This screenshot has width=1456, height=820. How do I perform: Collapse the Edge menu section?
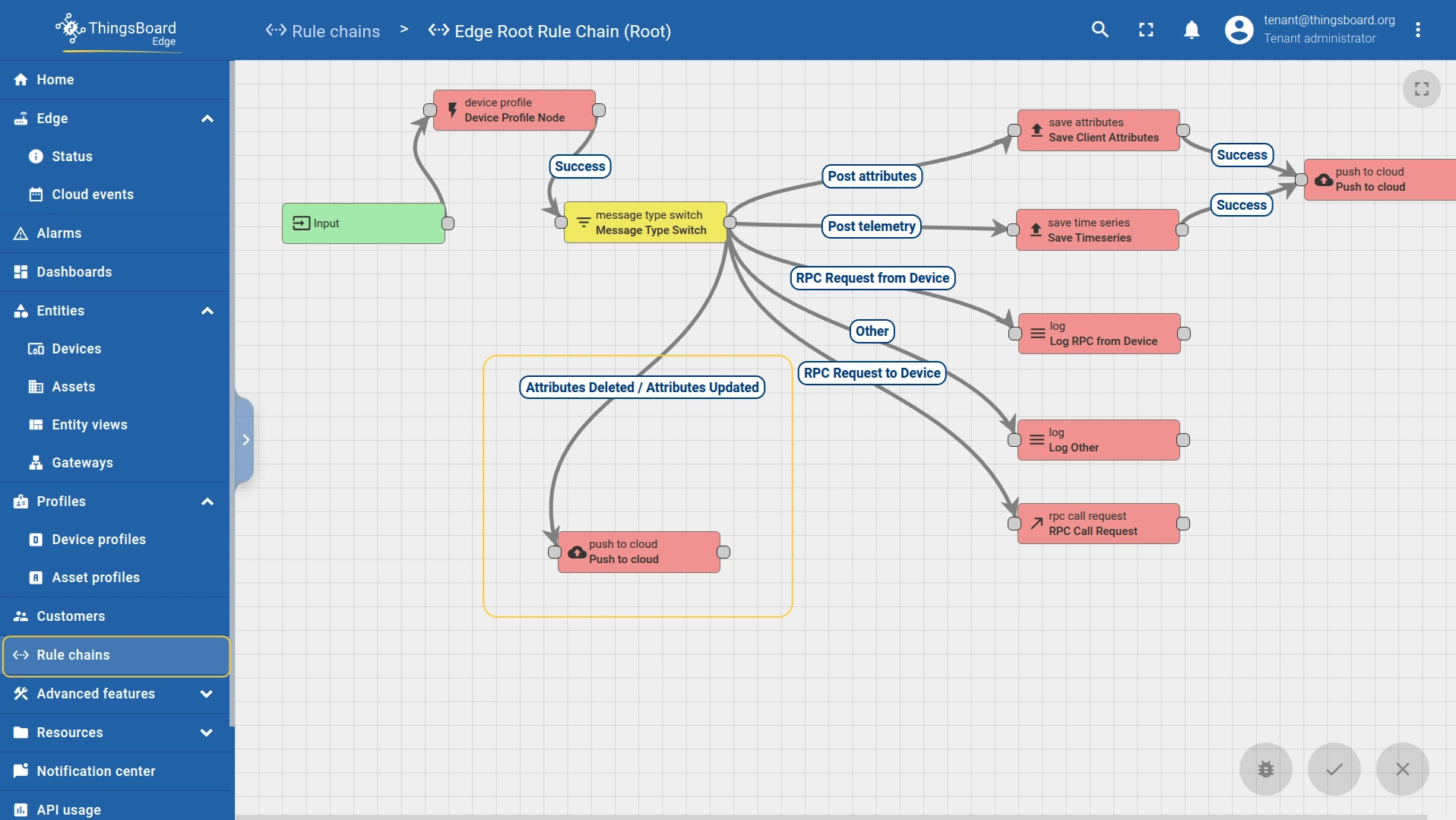click(x=207, y=119)
